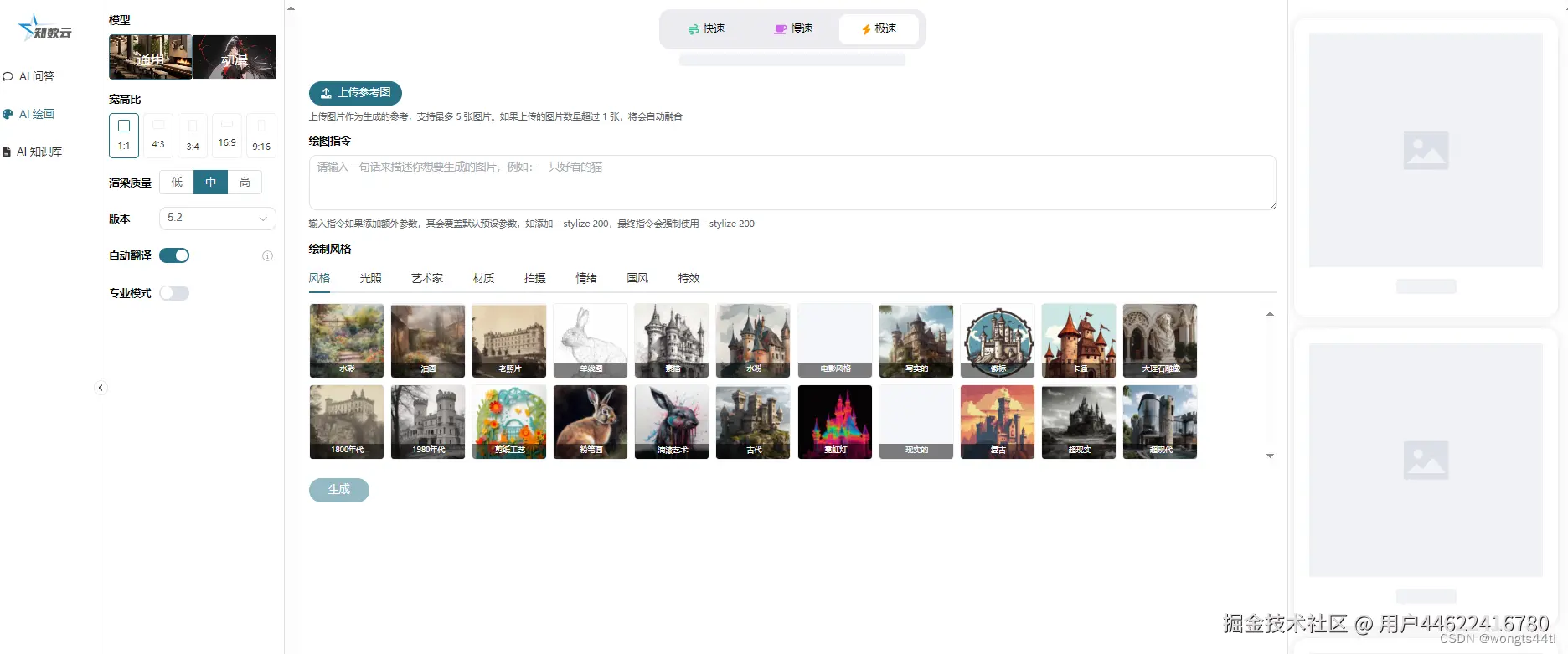Viewport: 1568px width, 654px height.
Task: Pick the 1980年代 style thumbnail
Action: click(428, 422)
